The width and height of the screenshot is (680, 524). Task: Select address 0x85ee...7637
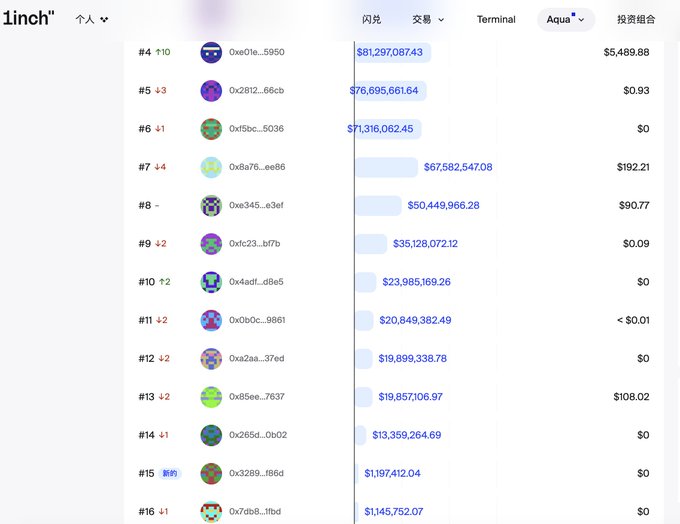tap(257, 396)
